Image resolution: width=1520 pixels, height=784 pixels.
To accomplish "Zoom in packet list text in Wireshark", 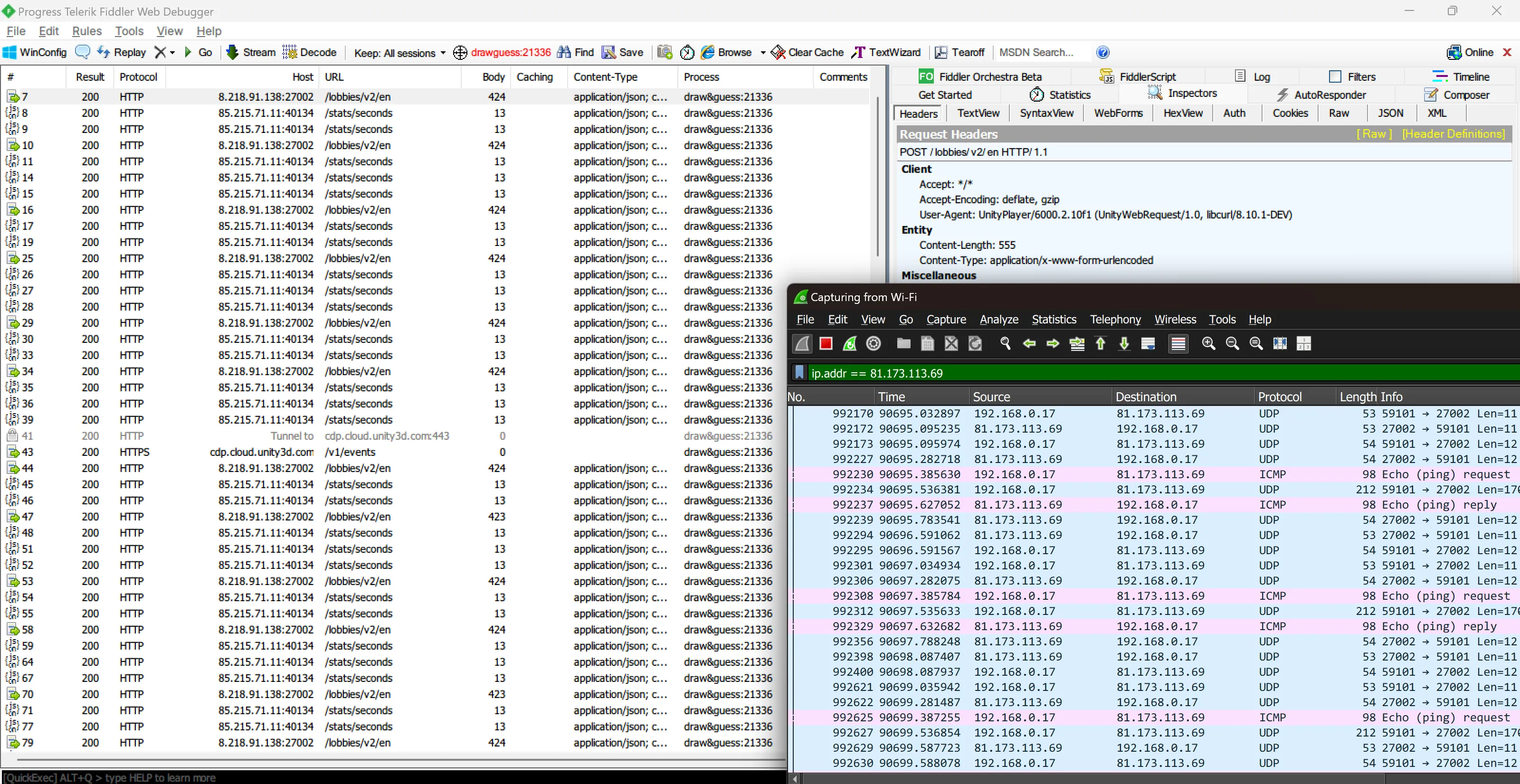I will pos(1208,344).
